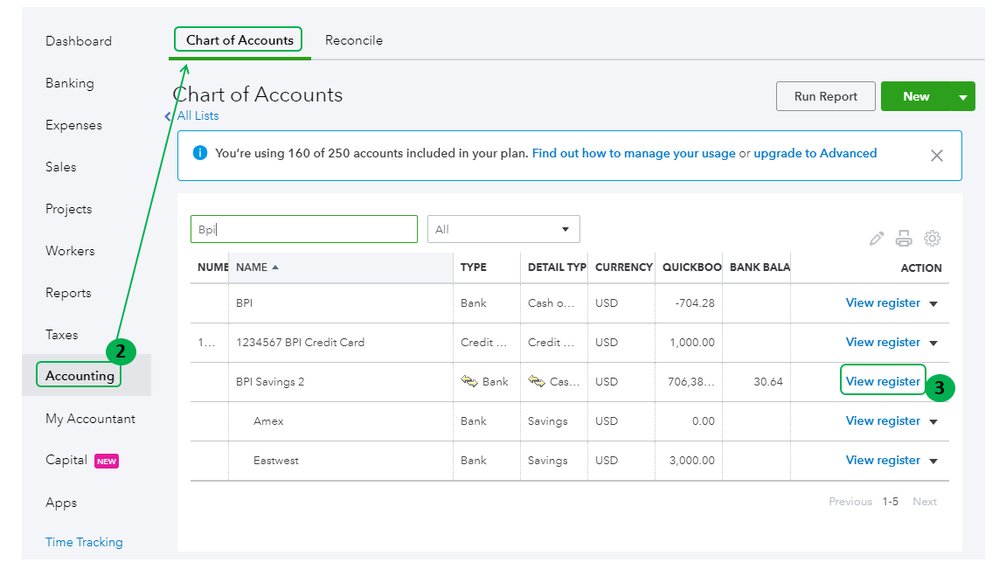Viewport: 999px width, 563px height.
Task: Select the Chart of Accounts tab
Action: 239,40
